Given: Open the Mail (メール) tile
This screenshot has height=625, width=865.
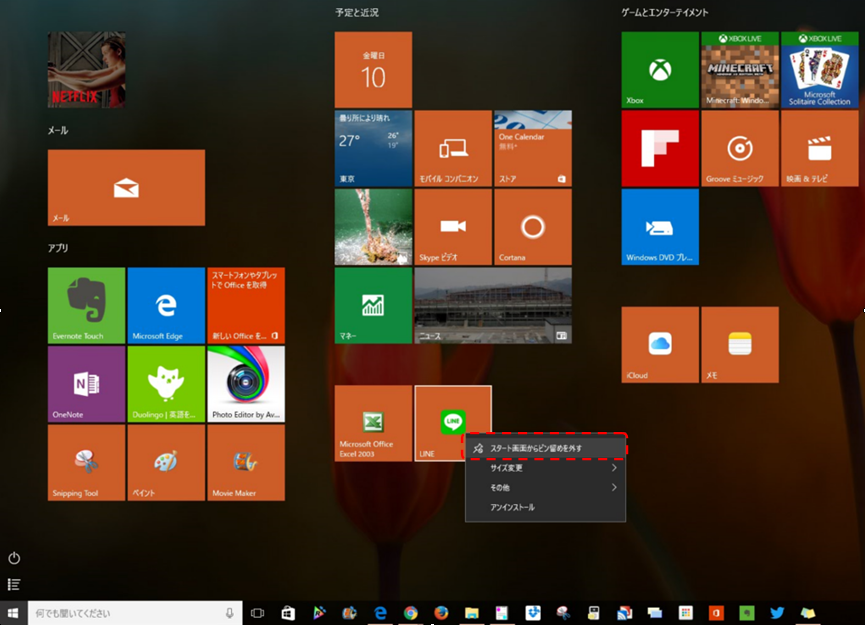Looking at the screenshot, I should pyautogui.click(x=126, y=188).
